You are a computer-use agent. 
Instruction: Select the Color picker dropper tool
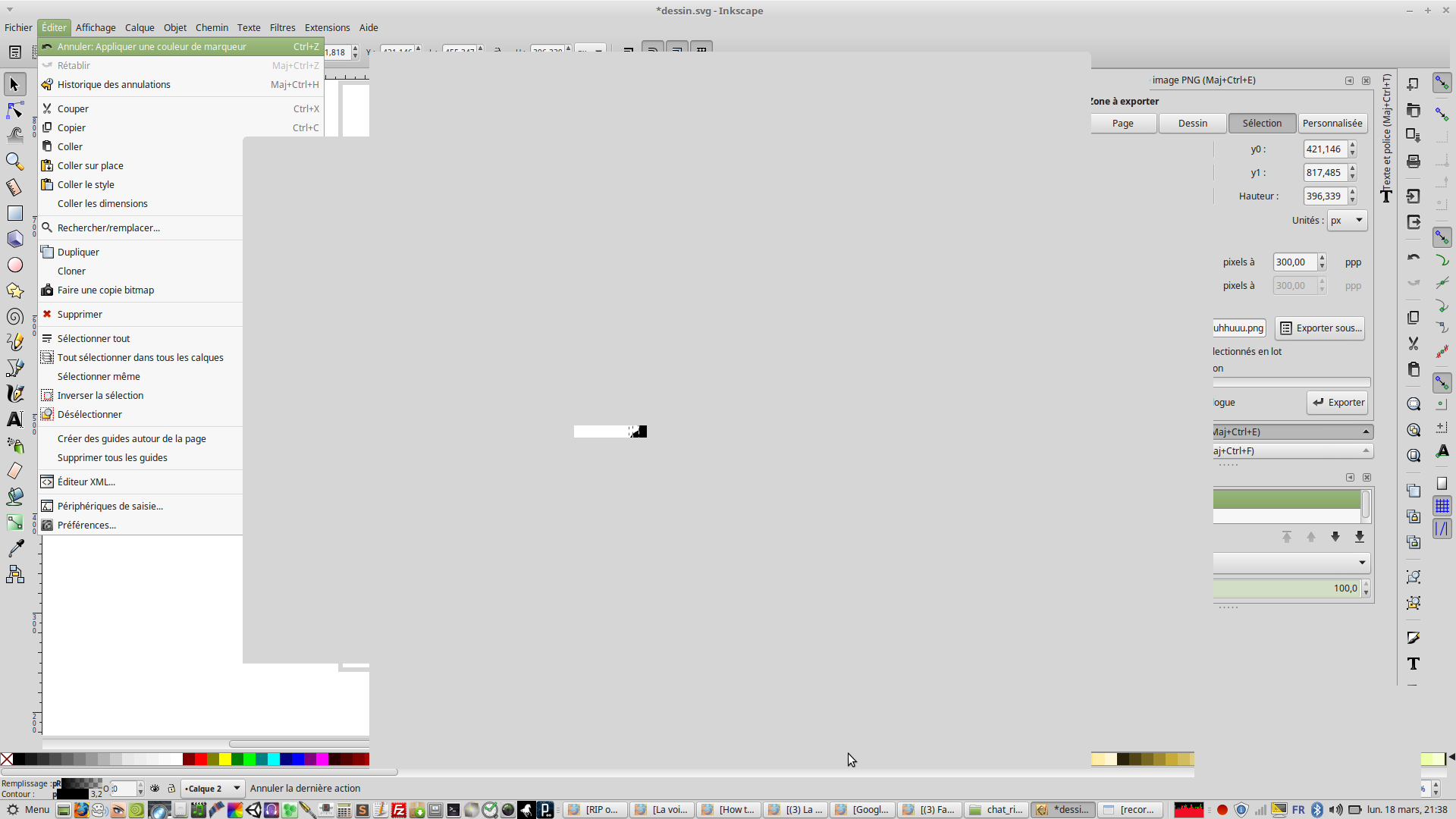(x=14, y=548)
